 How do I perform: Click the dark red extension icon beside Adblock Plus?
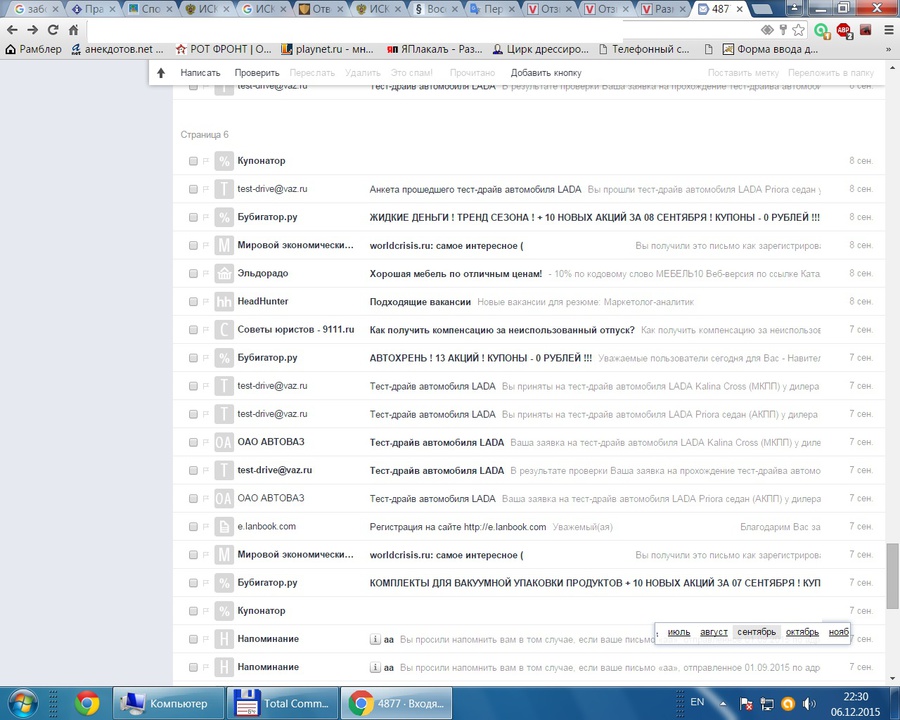[866, 30]
